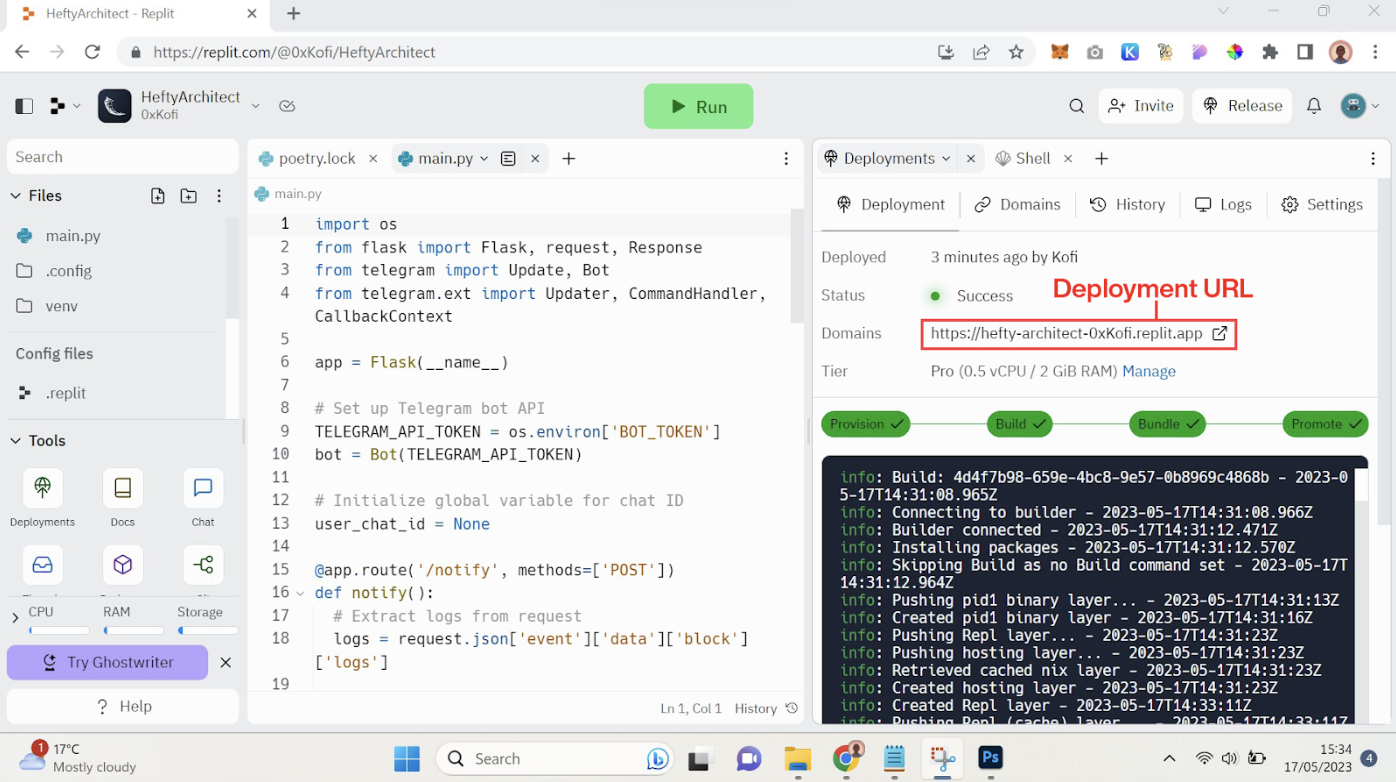Switch to the Logs tab

[x=1223, y=205]
